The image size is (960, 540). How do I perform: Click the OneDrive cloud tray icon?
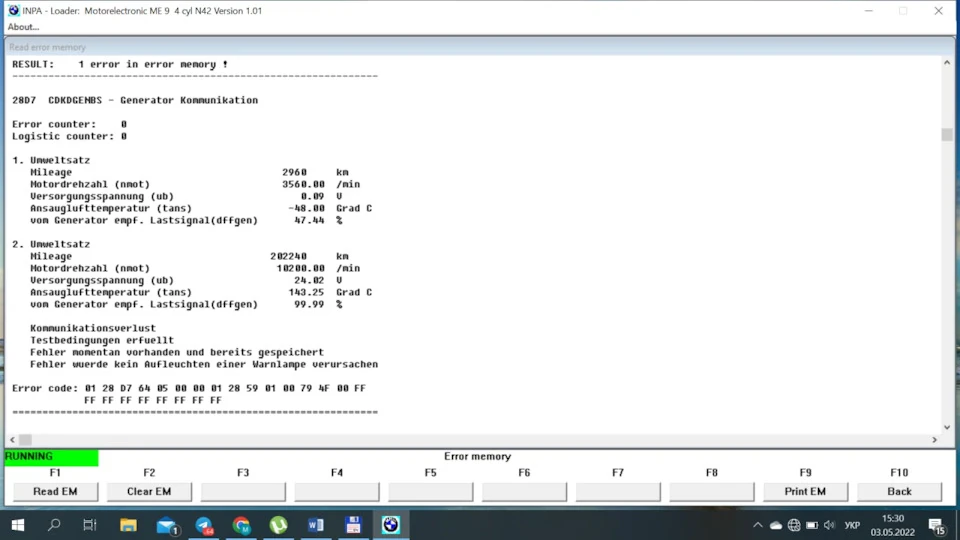tap(776, 525)
